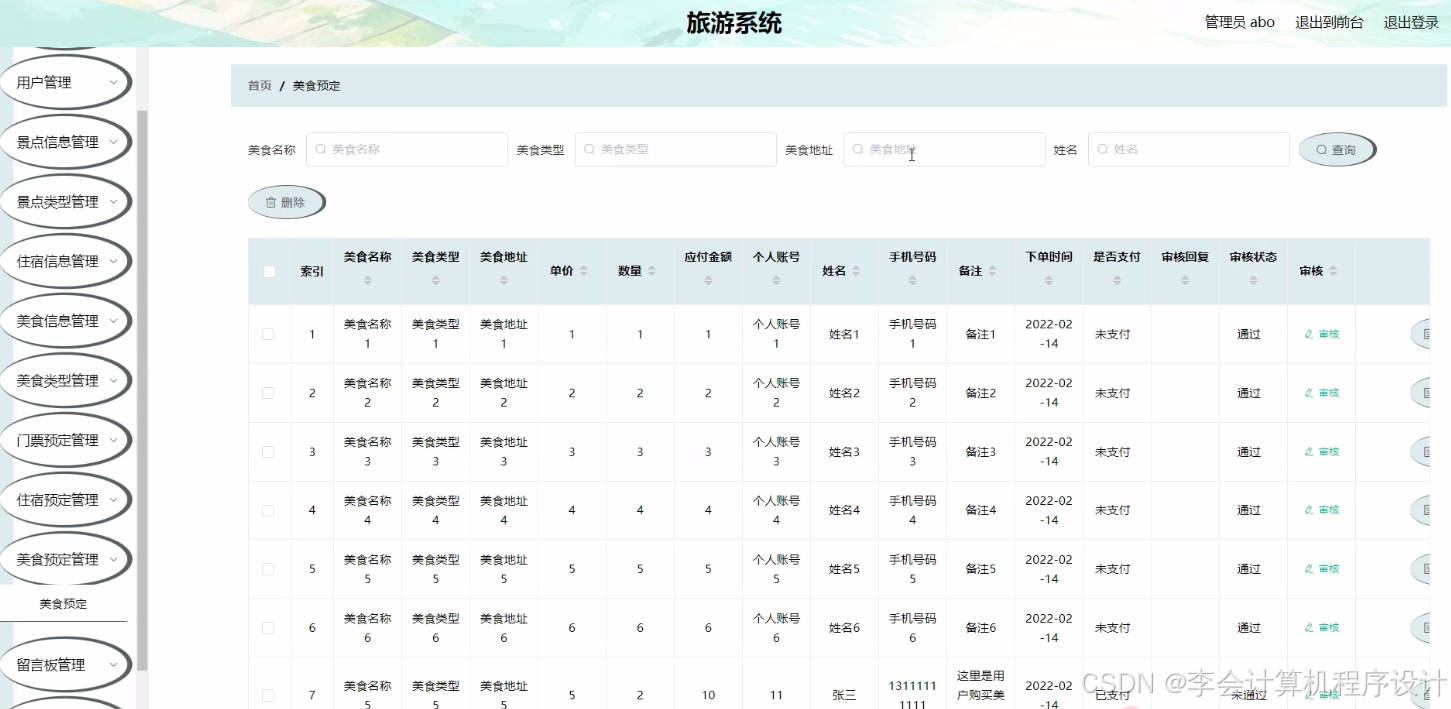Image resolution: width=1451 pixels, height=709 pixels.
Task: Expand 美食信息管理 sidebar menu
Action: pos(66,321)
